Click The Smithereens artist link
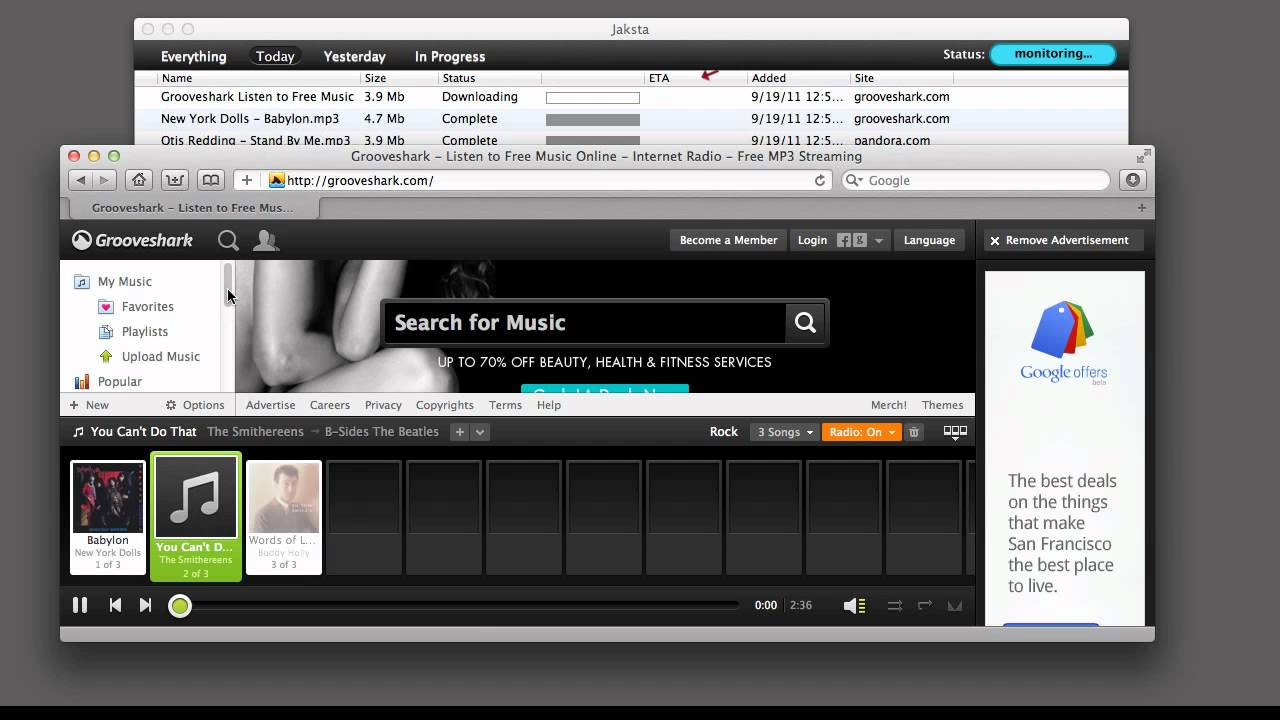The height and width of the screenshot is (720, 1280). pyautogui.click(x=255, y=432)
